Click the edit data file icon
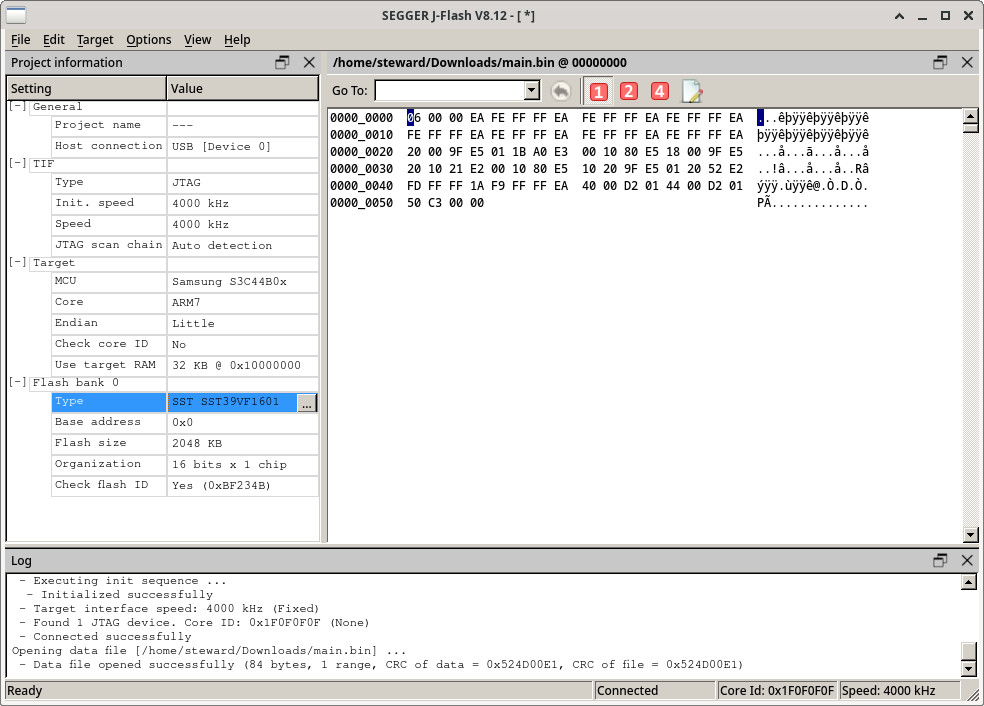984x706 pixels. click(692, 92)
